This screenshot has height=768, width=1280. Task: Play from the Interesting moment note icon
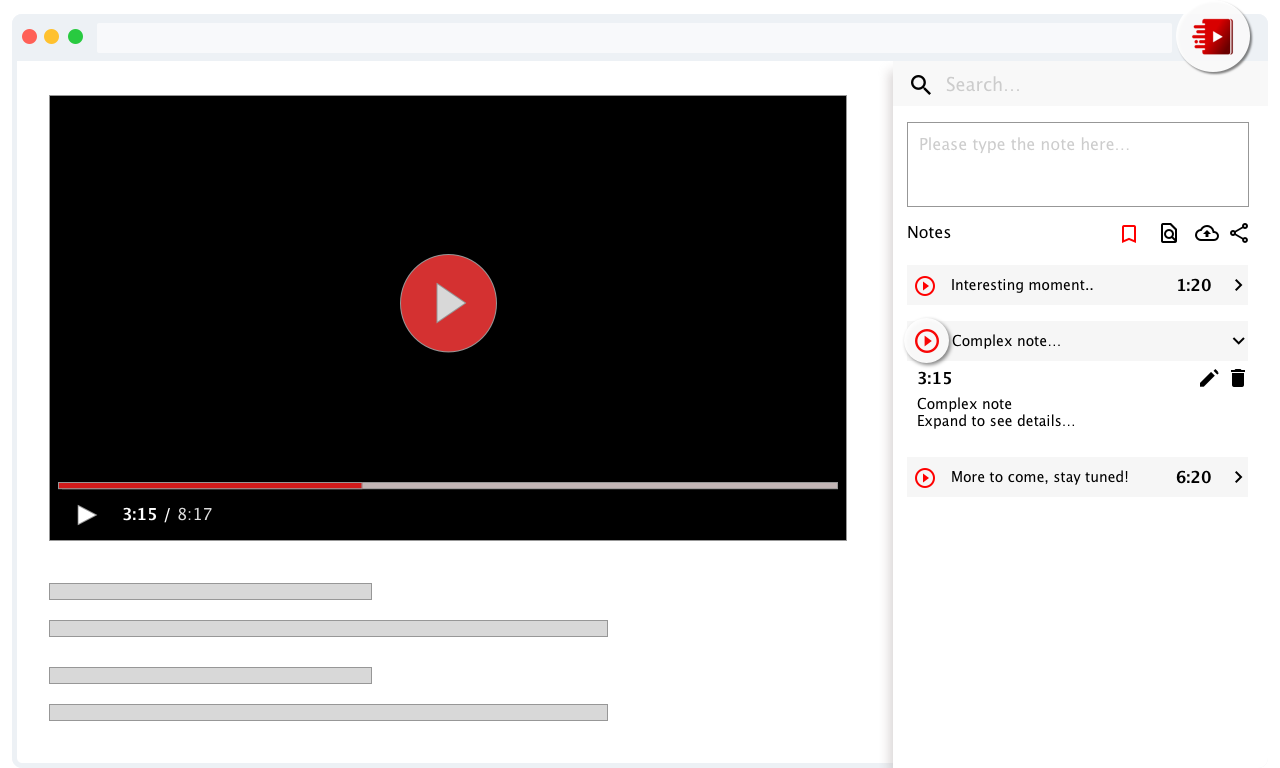925,286
